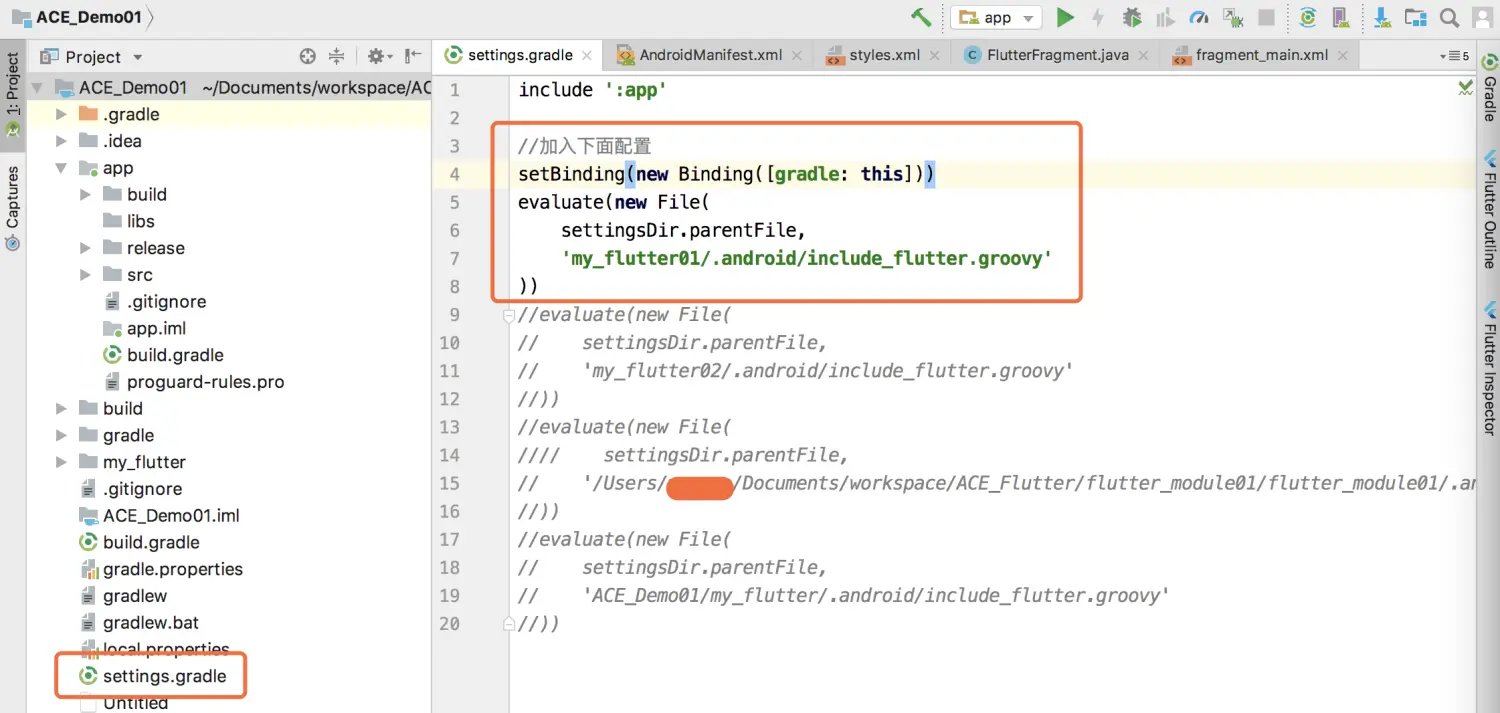Expand the .idea folder
Screen dimensions: 1500x713
(x=62, y=141)
